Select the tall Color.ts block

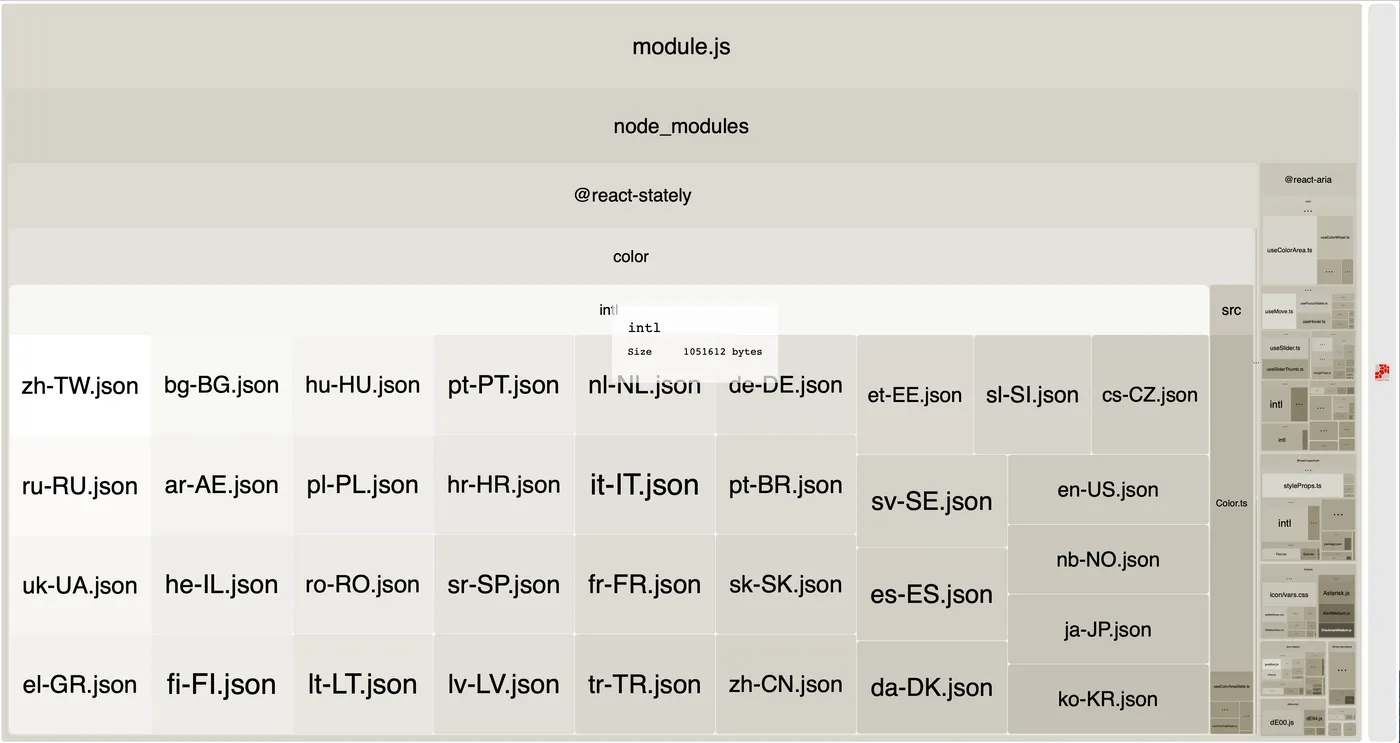pyautogui.click(x=1231, y=503)
